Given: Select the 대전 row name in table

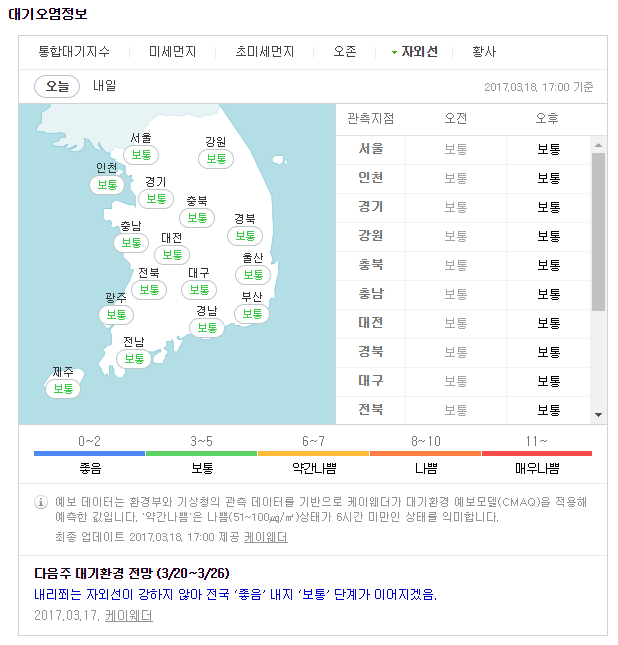Looking at the screenshot, I should click(x=371, y=322).
